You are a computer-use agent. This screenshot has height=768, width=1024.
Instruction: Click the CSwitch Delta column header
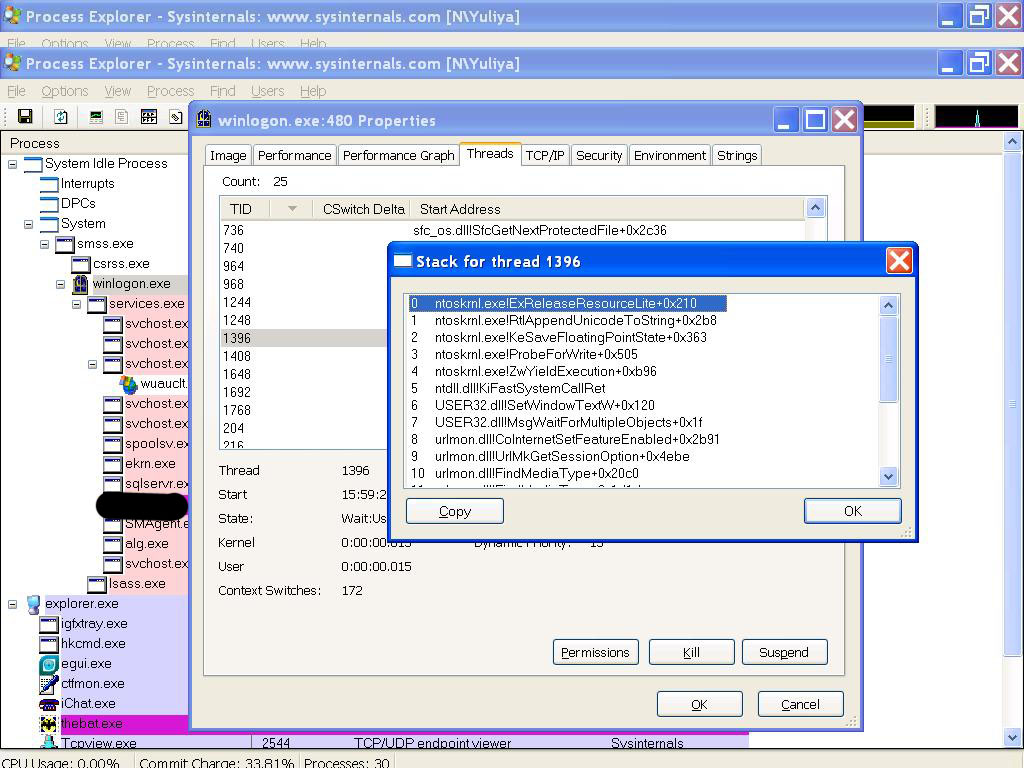363,209
